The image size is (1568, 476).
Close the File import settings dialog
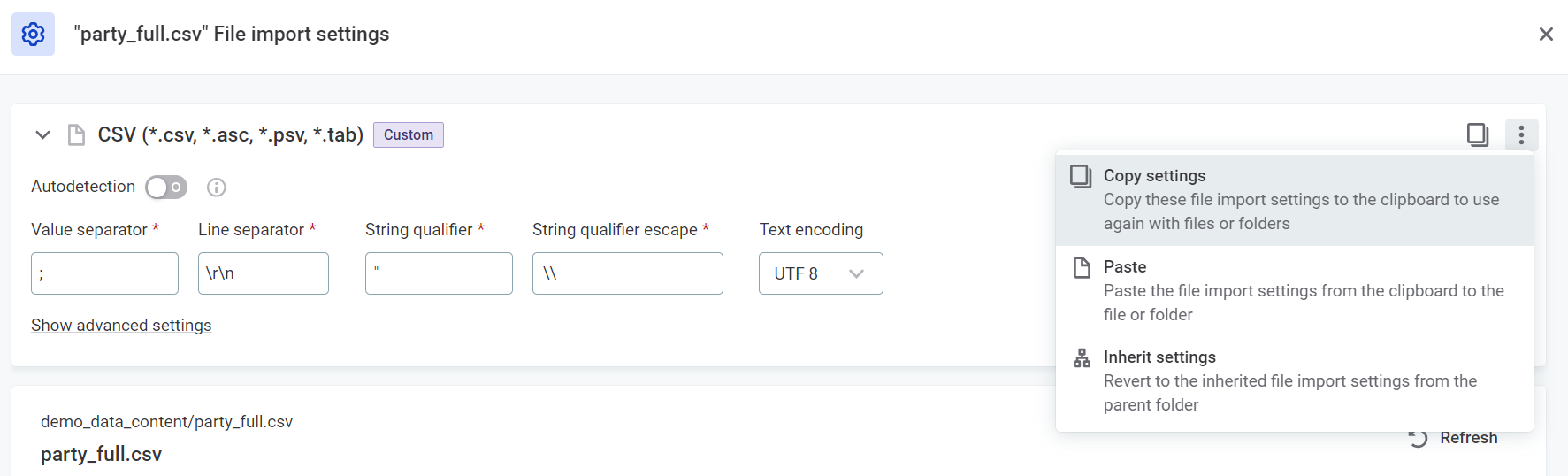[x=1546, y=35]
